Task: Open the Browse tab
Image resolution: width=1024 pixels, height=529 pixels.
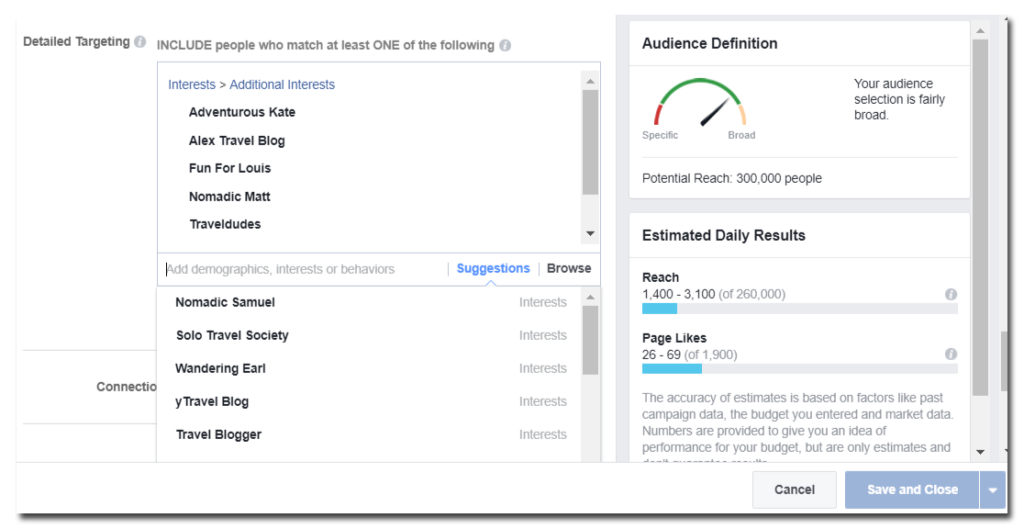Action: point(569,268)
